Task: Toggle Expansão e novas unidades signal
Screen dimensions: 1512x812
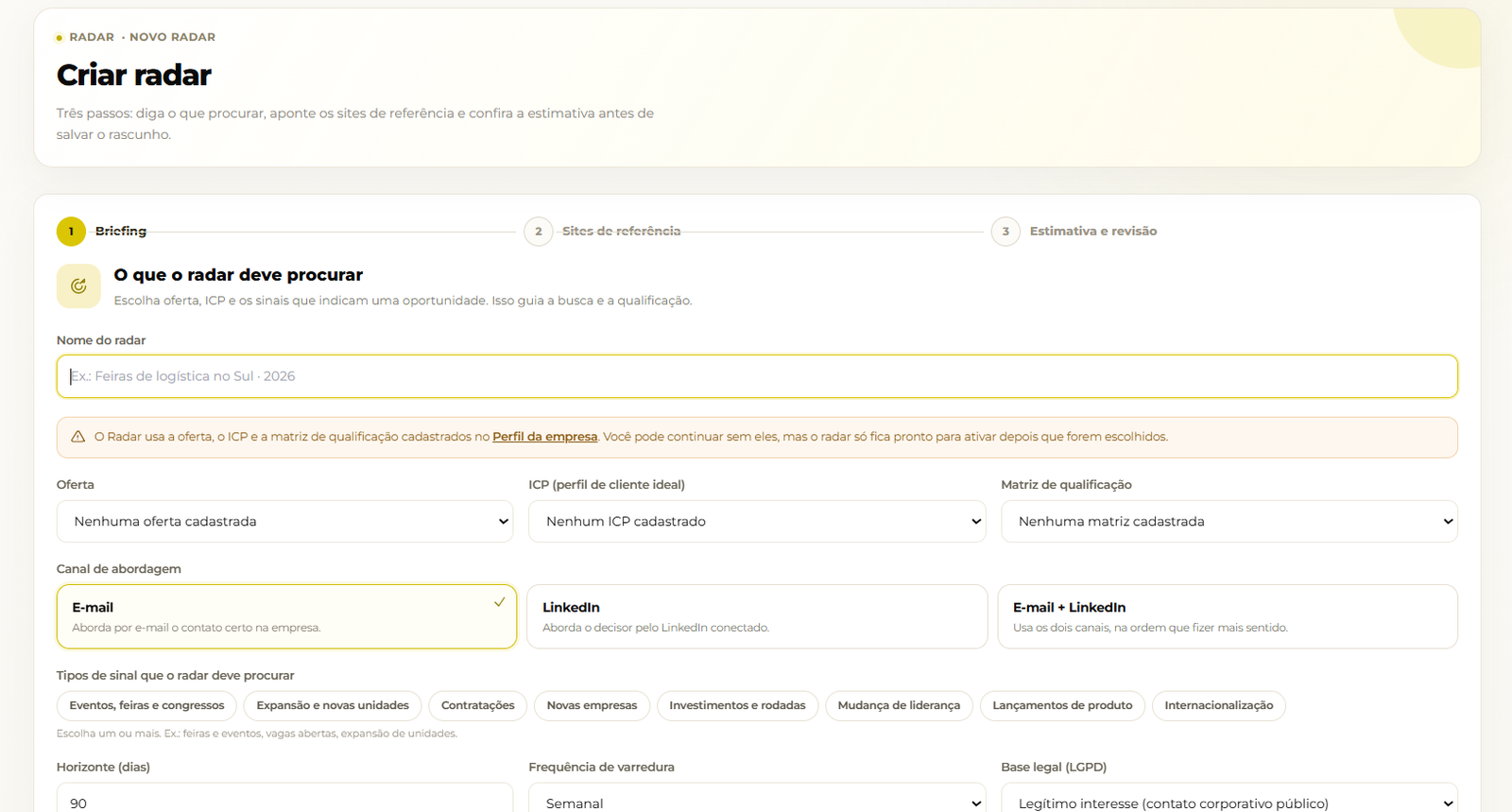Action: coord(333,706)
